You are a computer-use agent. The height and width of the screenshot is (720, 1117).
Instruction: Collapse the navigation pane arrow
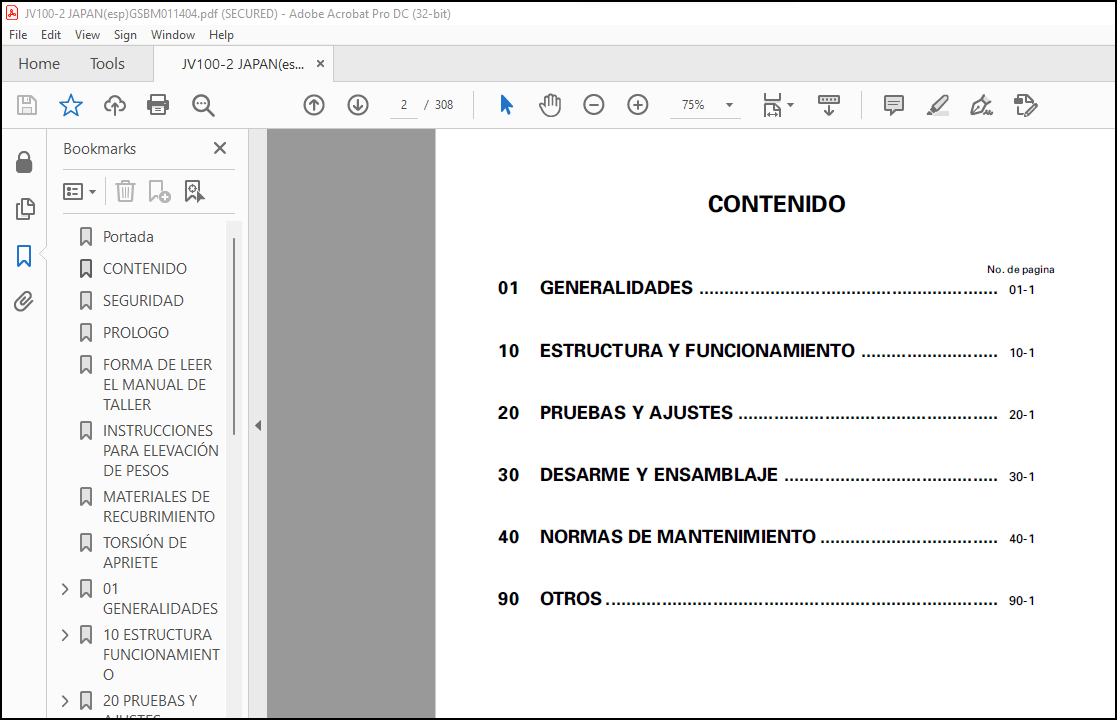pyautogui.click(x=258, y=425)
